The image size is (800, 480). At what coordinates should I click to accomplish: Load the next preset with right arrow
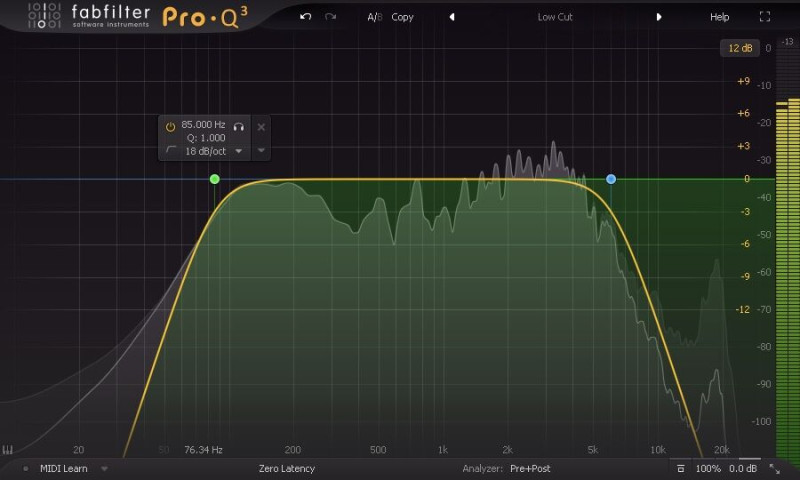click(x=659, y=17)
